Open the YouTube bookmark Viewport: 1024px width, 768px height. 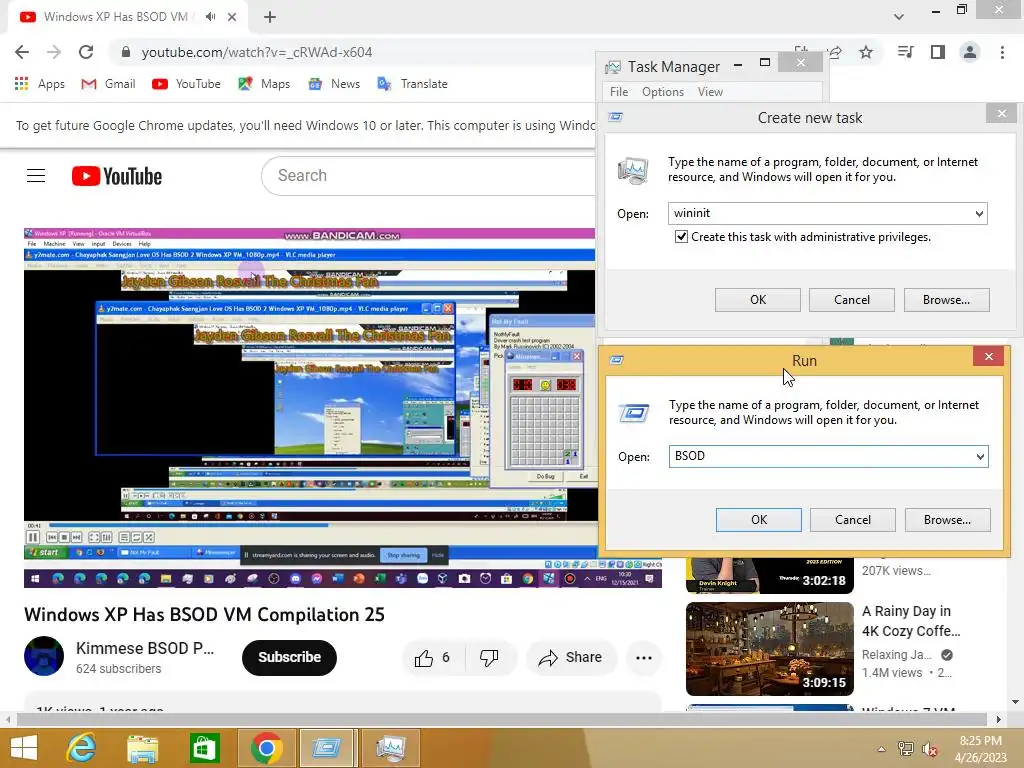click(x=186, y=84)
